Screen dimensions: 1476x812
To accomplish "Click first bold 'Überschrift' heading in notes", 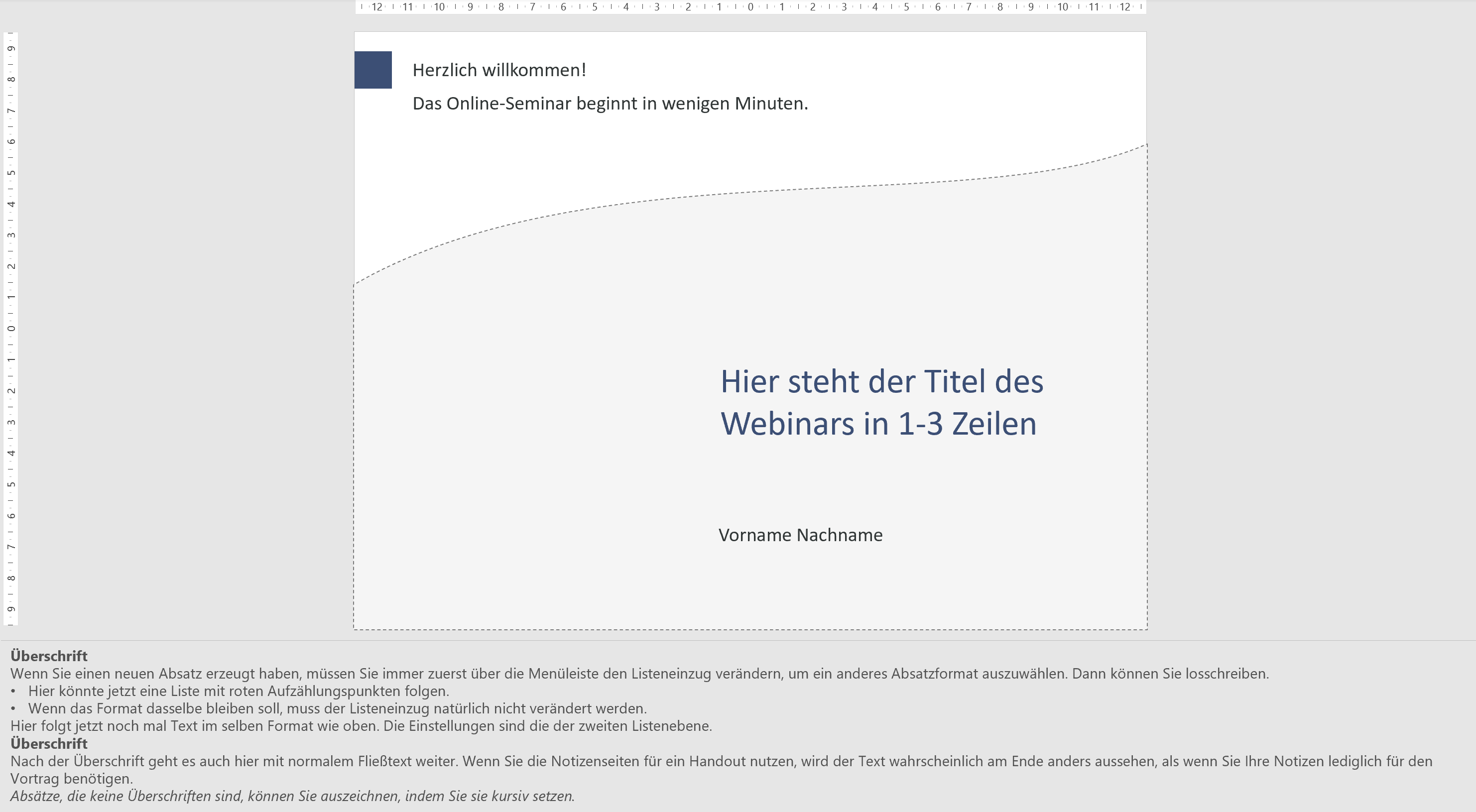I will click(49, 656).
